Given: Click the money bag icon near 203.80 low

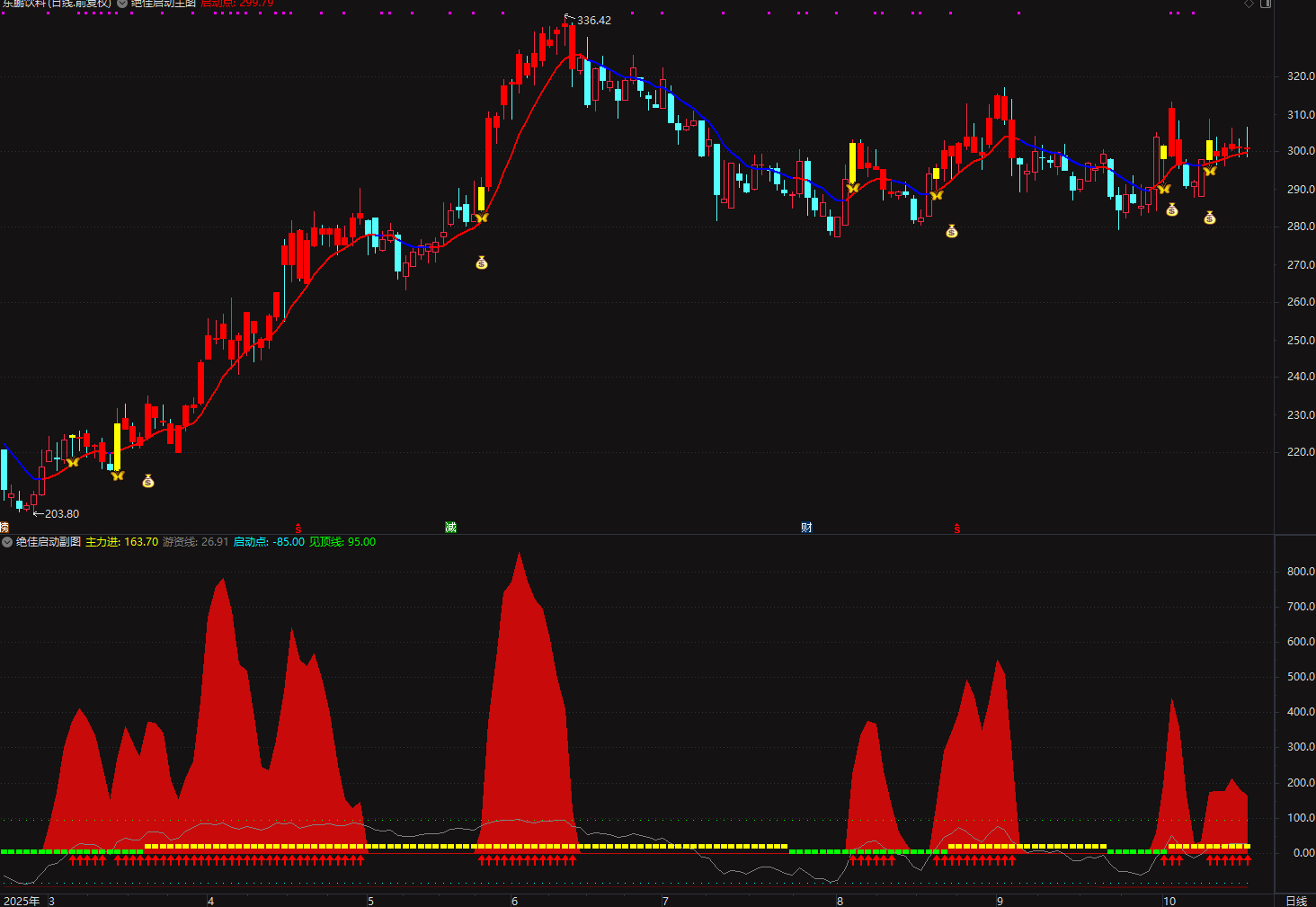Looking at the screenshot, I should (x=148, y=481).
